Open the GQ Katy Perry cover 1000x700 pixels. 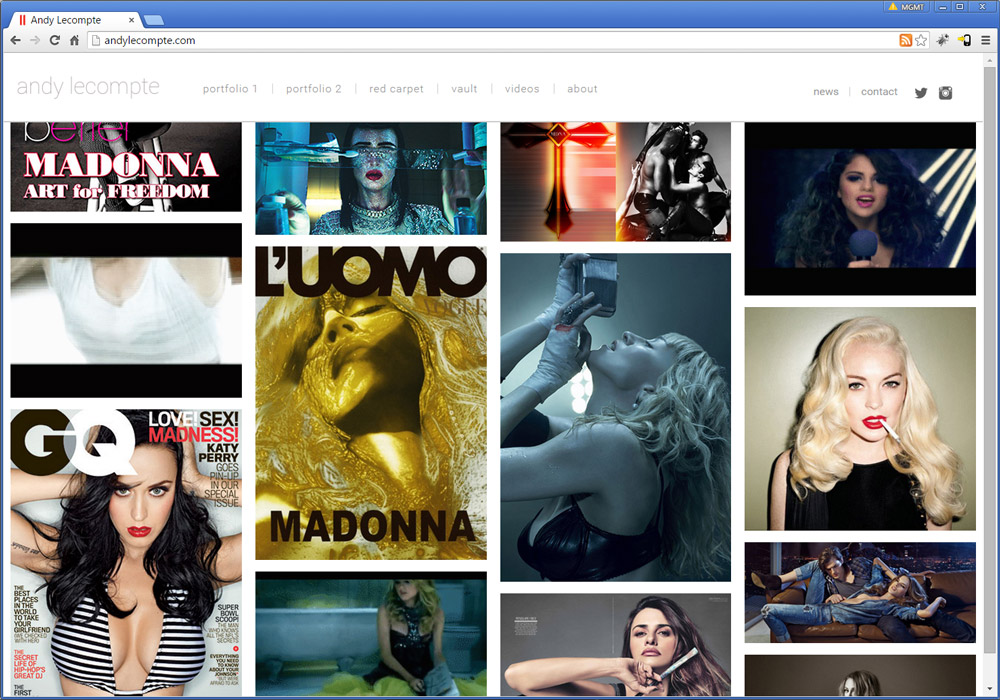[x=126, y=553]
